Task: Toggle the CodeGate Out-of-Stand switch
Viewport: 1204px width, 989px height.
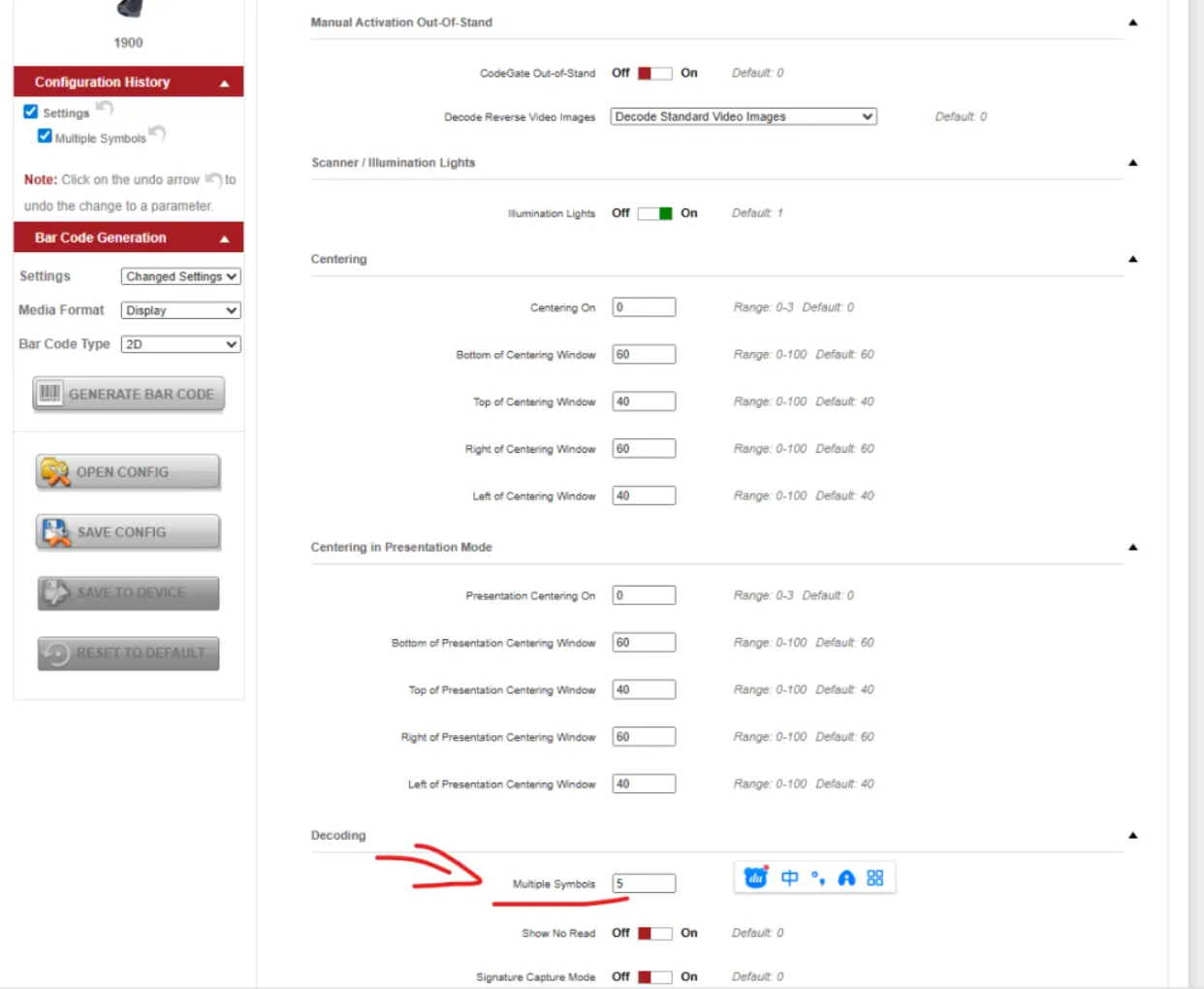Action: (654, 74)
